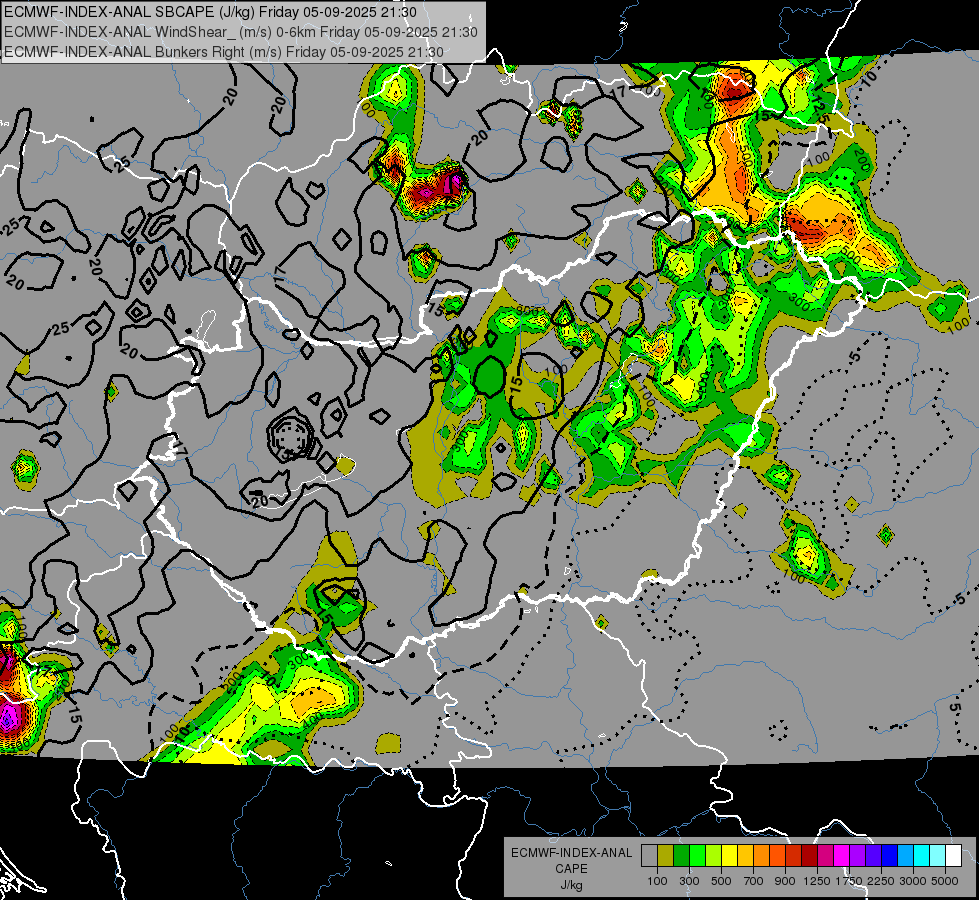Image resolution: width=979 pixels, height=900 pixels.
Task: Select the dark green legend swatch
Action: click(x=681, y=856)
